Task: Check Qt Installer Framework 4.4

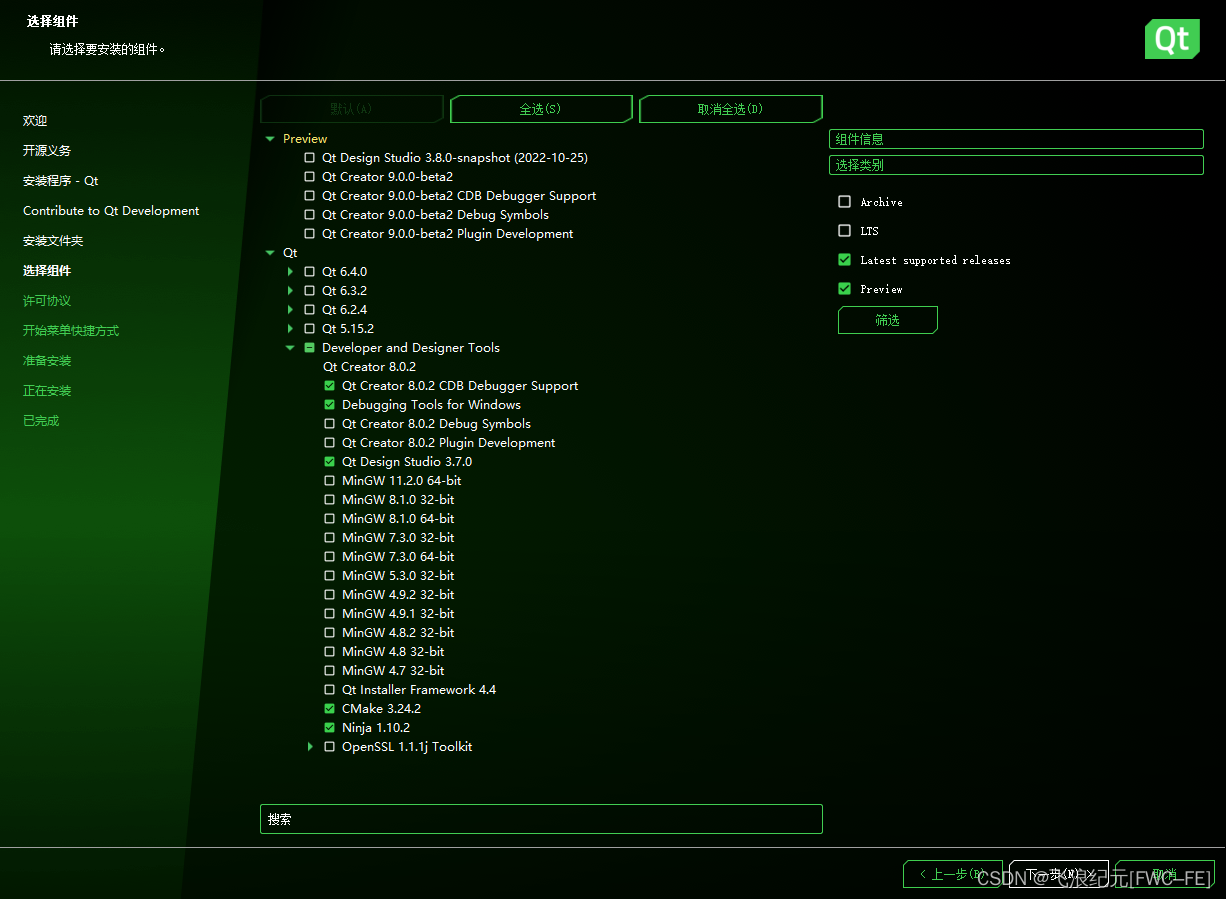Action: (x=329, y=690)
